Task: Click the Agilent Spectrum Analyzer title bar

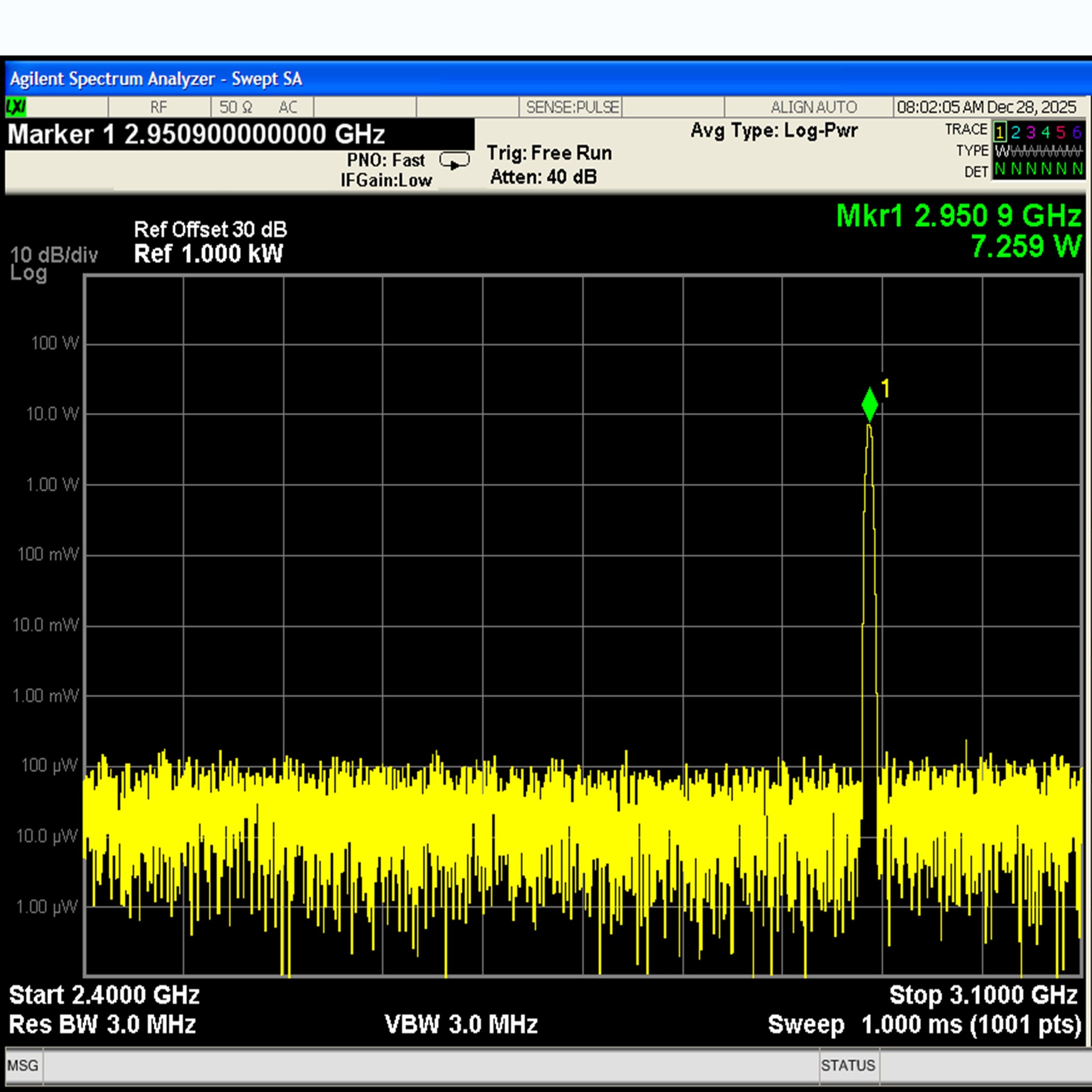Action: (548, 79)
